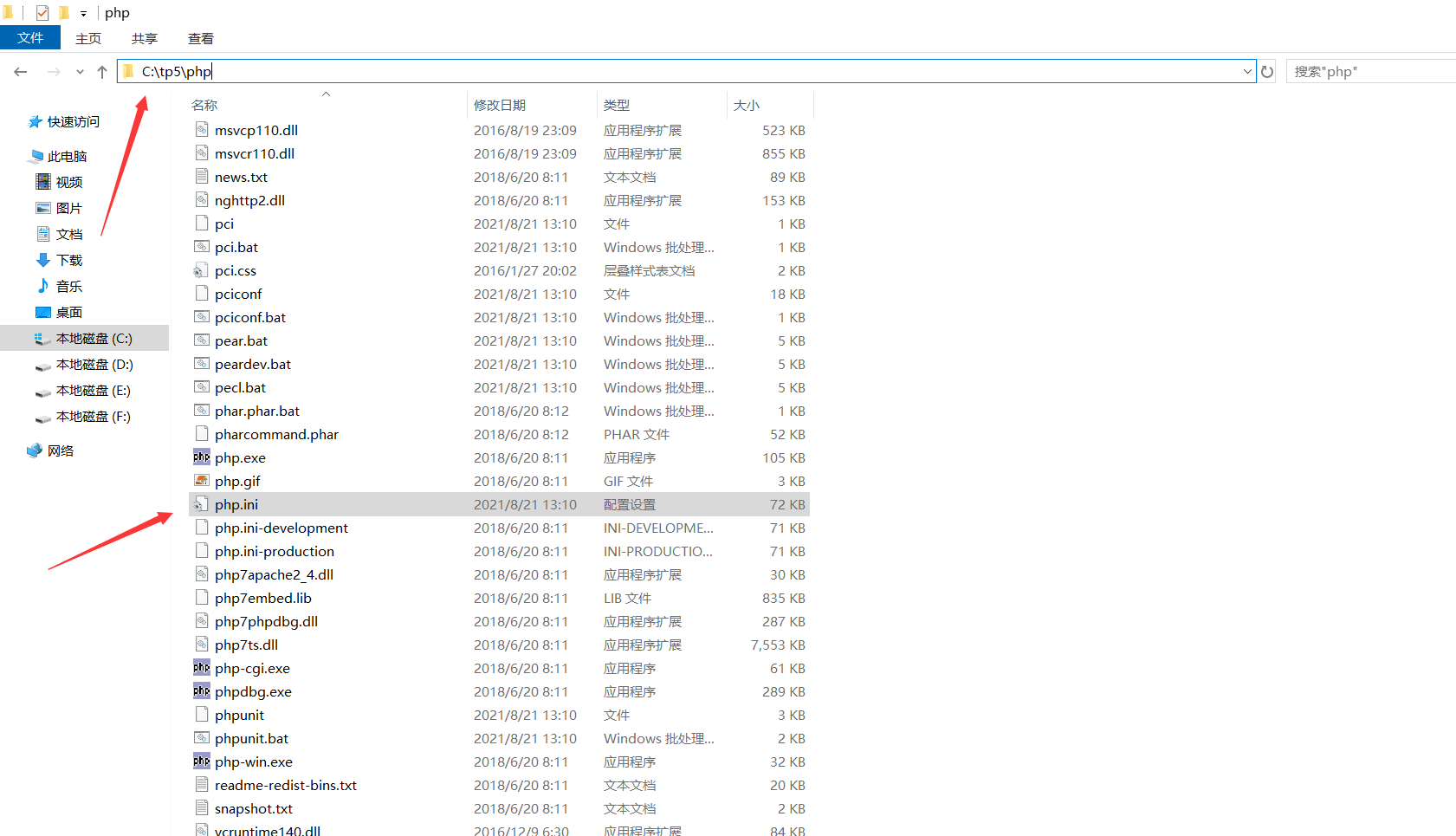Viewport: 1456px width, 836px height.
Task: Open the 文档 folder in sidebar
Action: [59, 234]
